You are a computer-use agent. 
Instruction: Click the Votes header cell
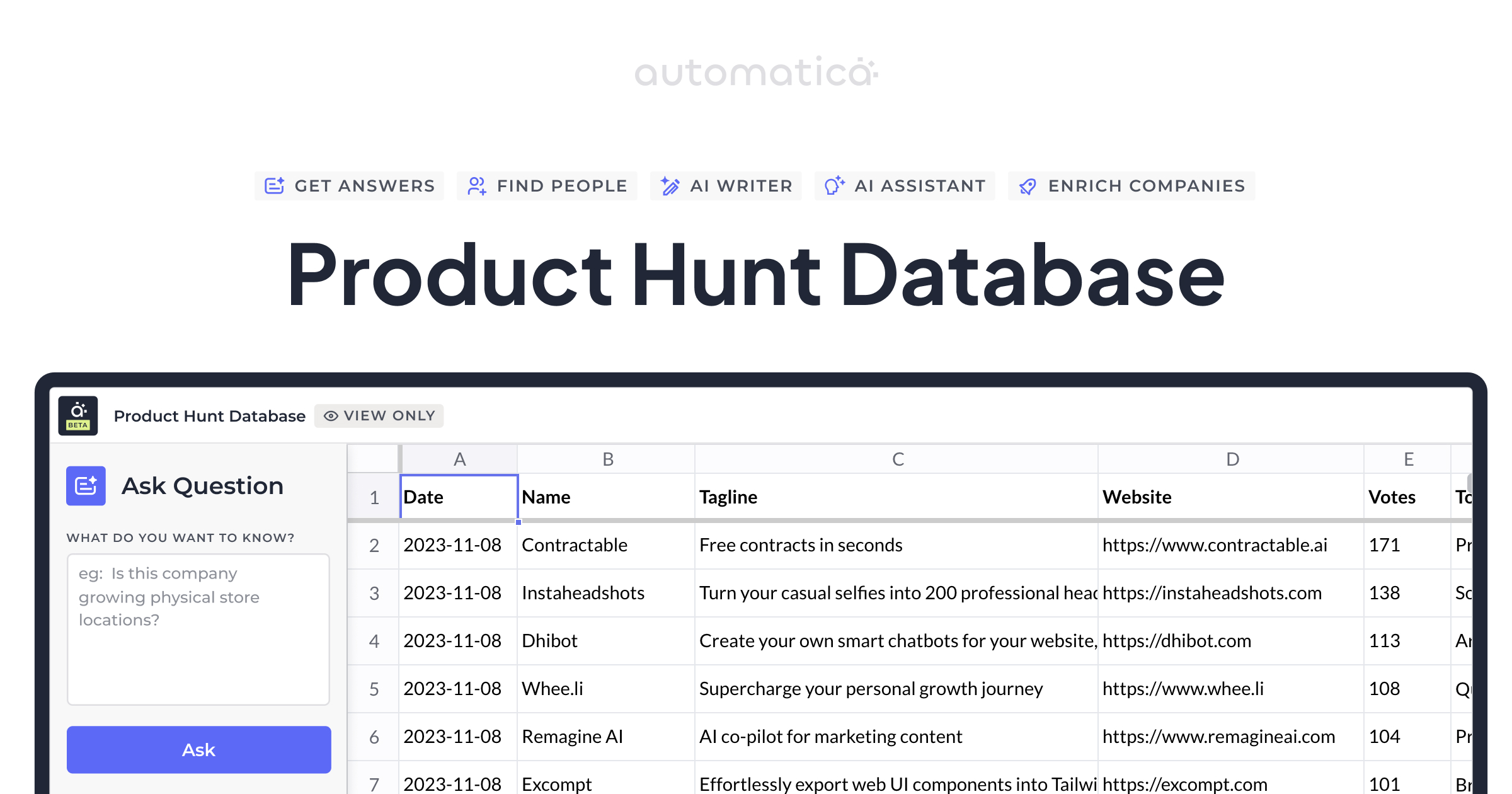(x=1408, y=497)
